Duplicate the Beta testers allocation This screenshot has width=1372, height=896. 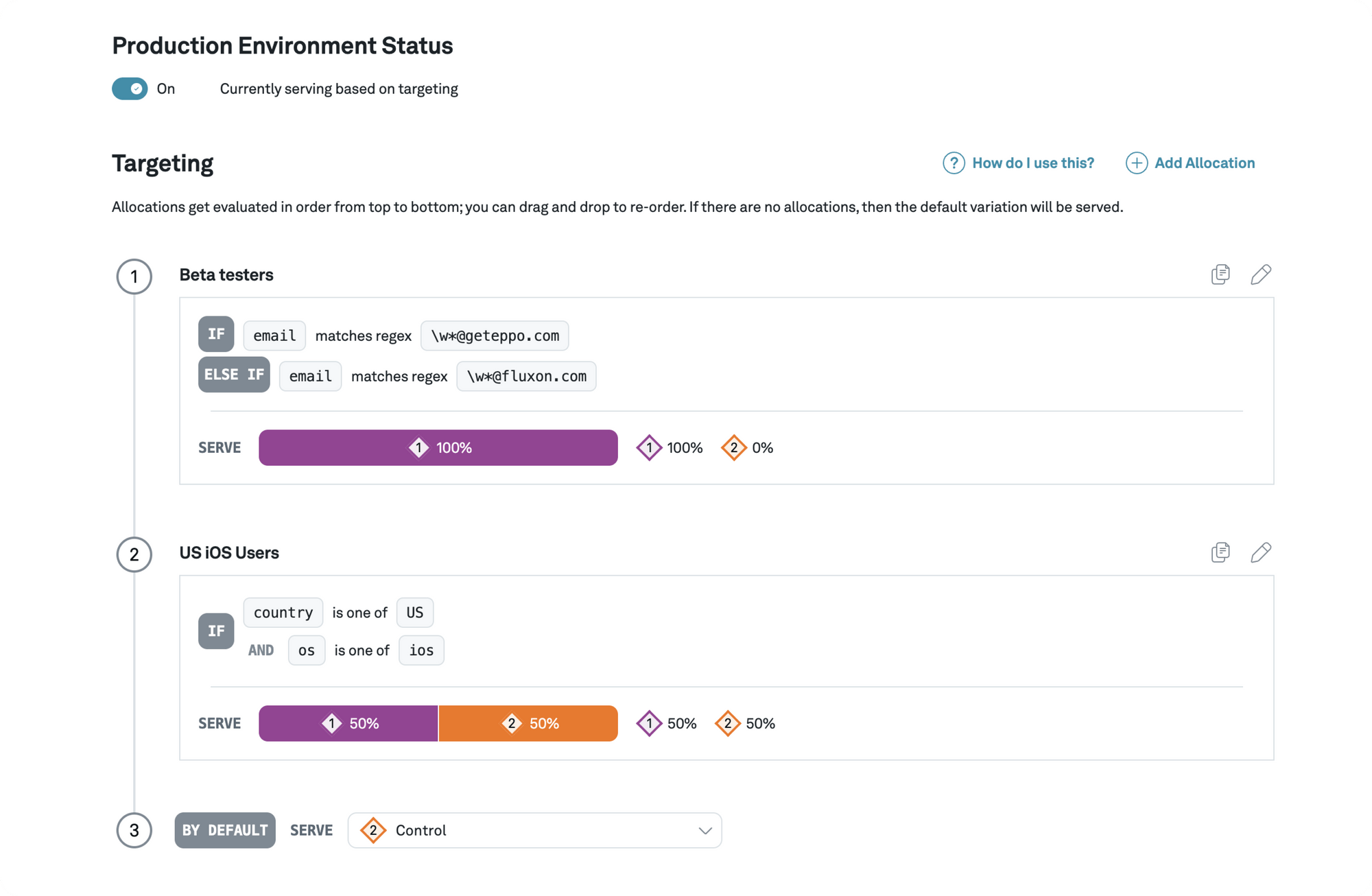[x=1220, y=274]
